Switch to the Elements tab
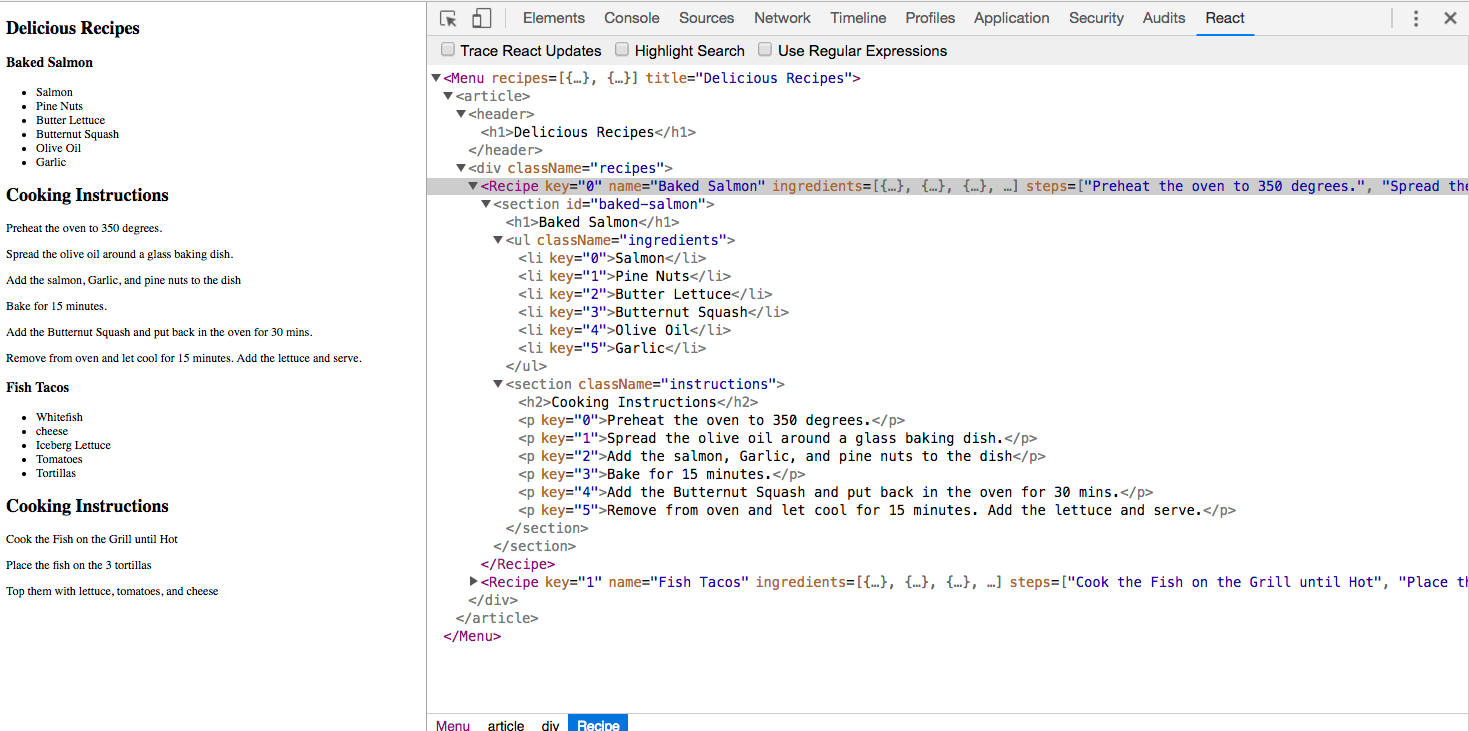 (x=553, y=18)
